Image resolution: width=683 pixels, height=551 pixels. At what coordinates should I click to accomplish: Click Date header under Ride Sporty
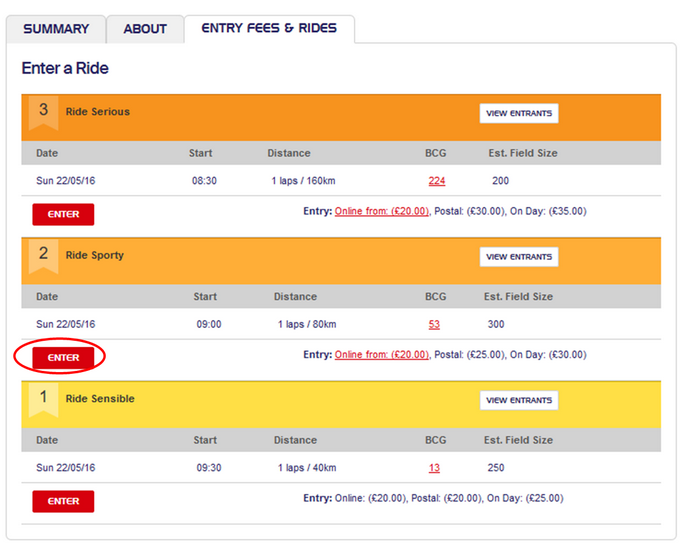point(47,297)
